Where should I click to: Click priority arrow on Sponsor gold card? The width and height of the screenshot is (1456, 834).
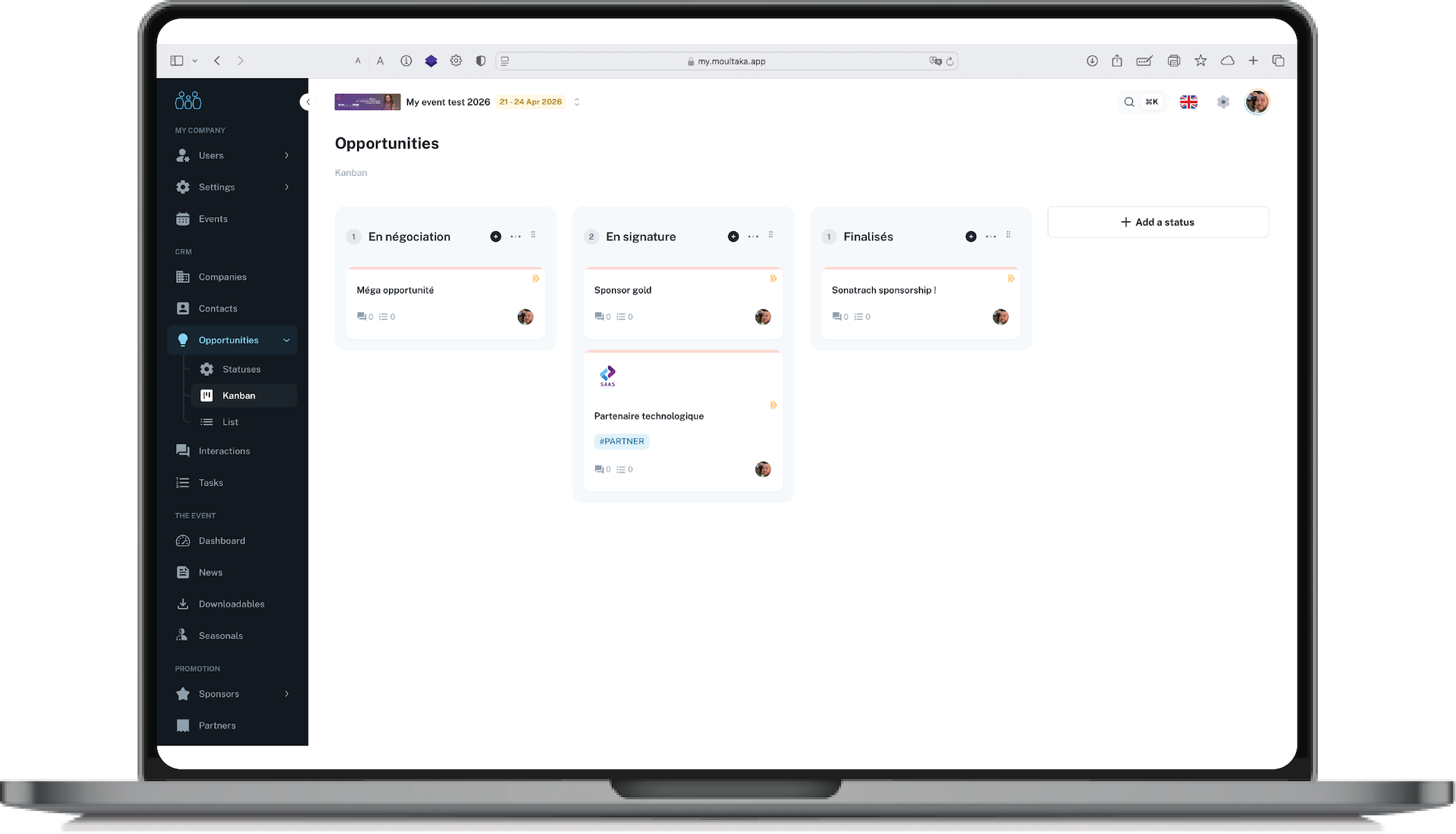point(773,279)
